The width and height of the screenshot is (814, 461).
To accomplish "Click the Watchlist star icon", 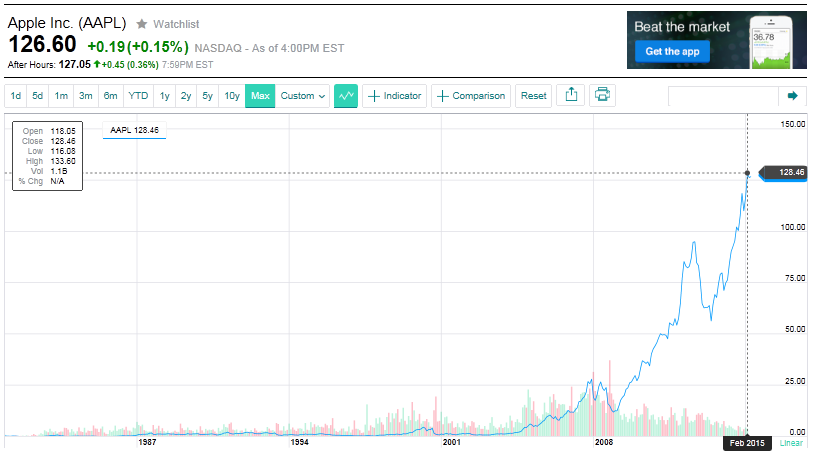I will (141, 23).
